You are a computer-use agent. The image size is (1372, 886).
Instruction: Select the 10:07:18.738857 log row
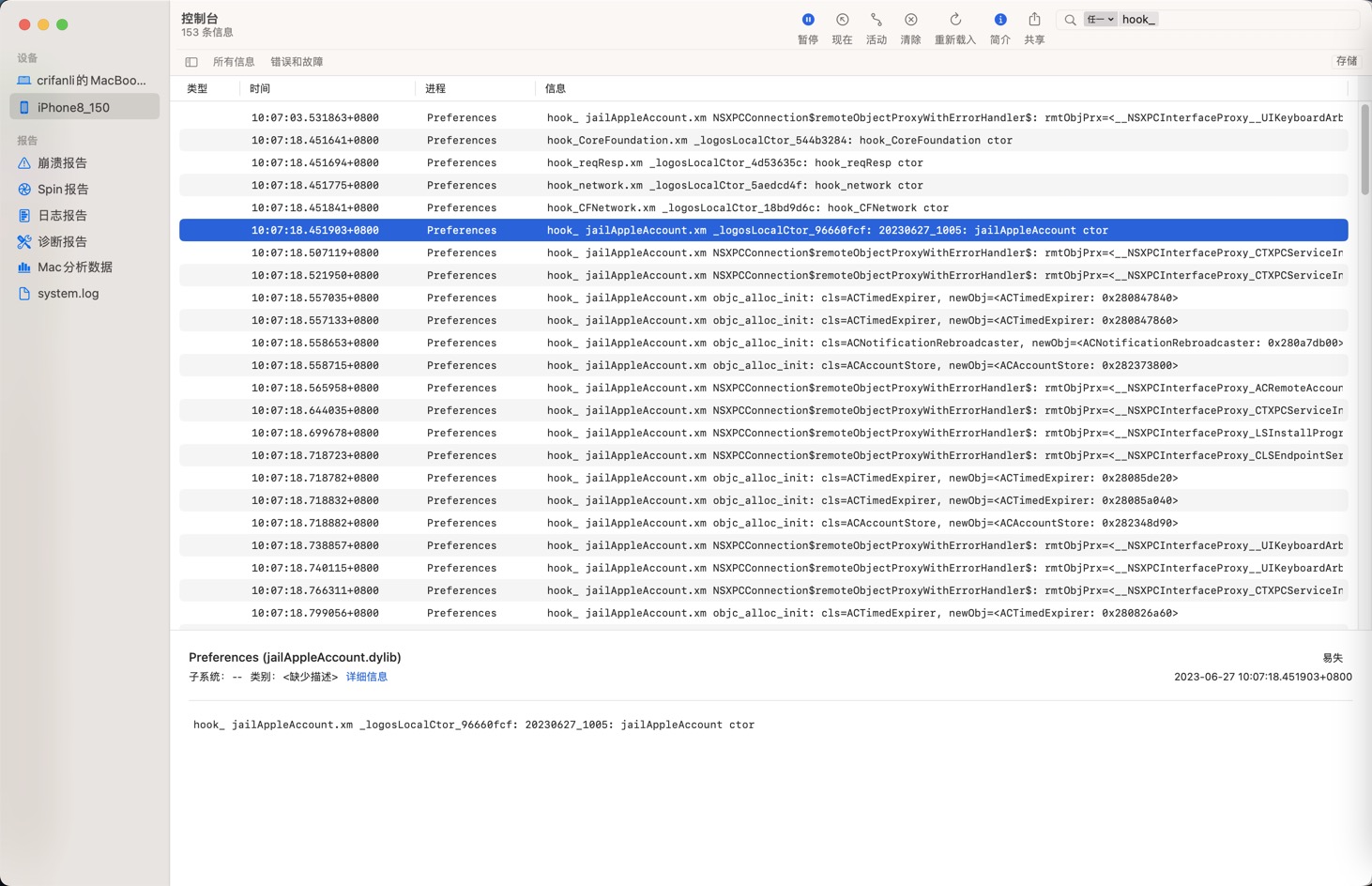(x=763, y=545)
